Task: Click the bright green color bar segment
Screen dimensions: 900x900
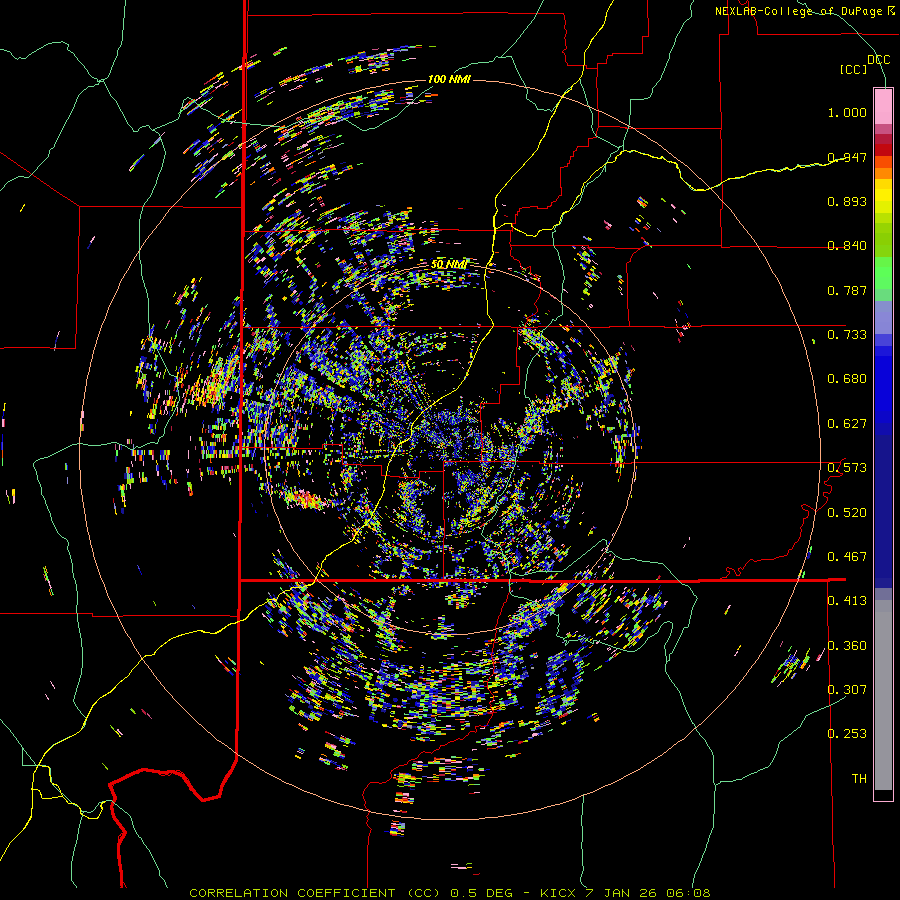Action: pyautogui.click(x=883, y=273)
